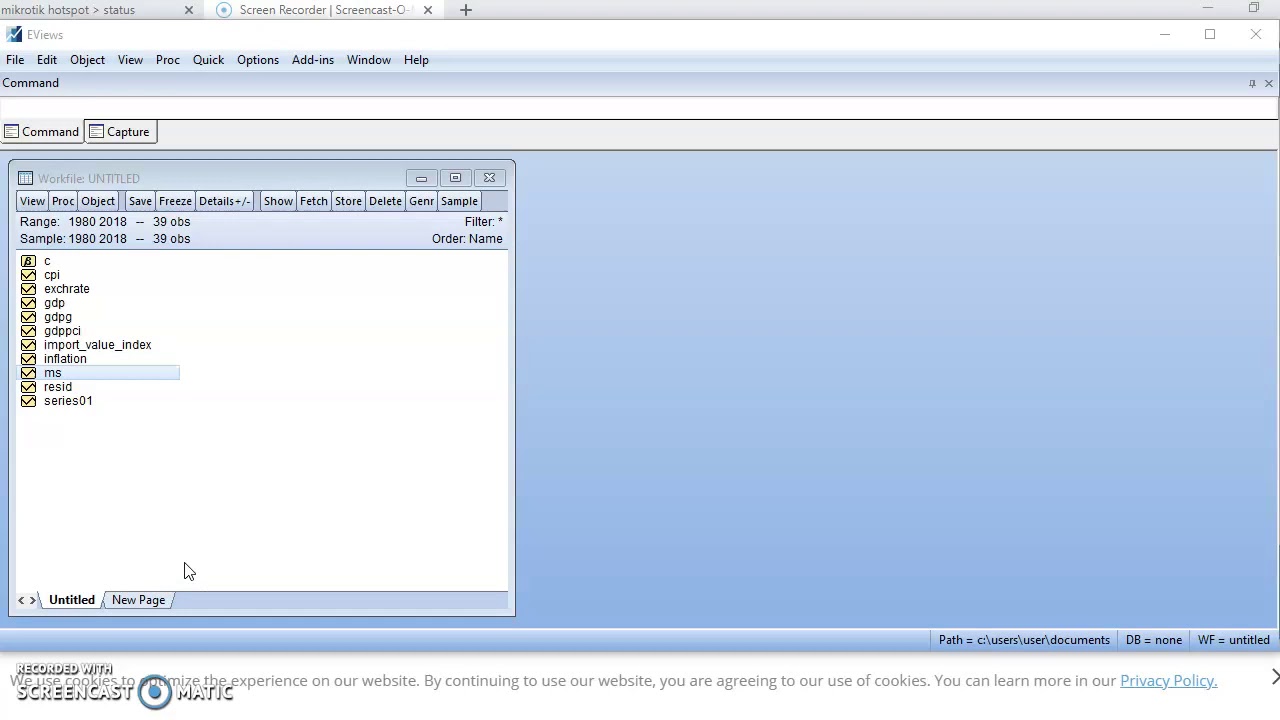Click the Freeze button
This screenshot has height=720, width=1280.
point(175,201)
